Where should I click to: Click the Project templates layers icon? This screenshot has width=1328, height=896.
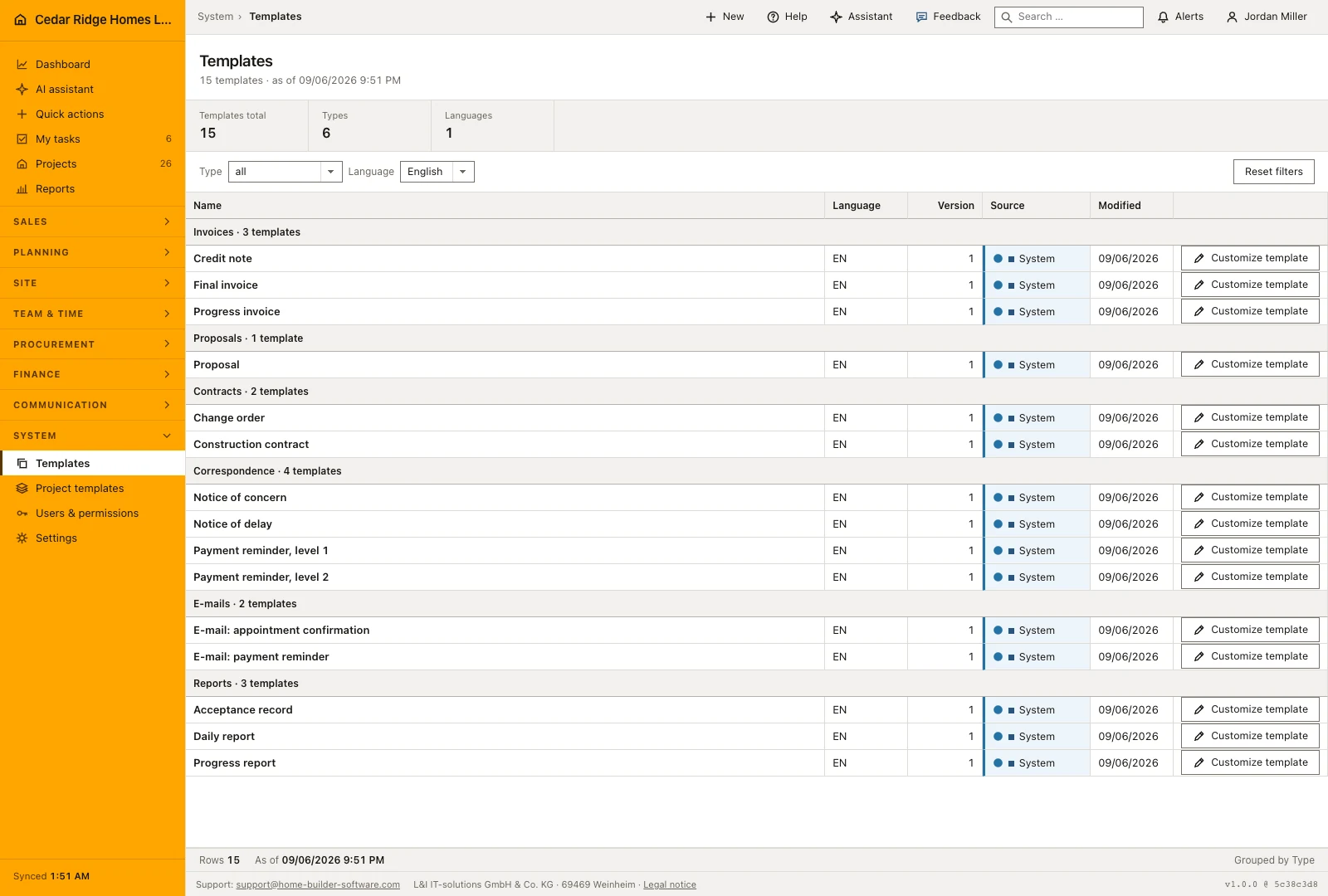[x=22, y=489]
